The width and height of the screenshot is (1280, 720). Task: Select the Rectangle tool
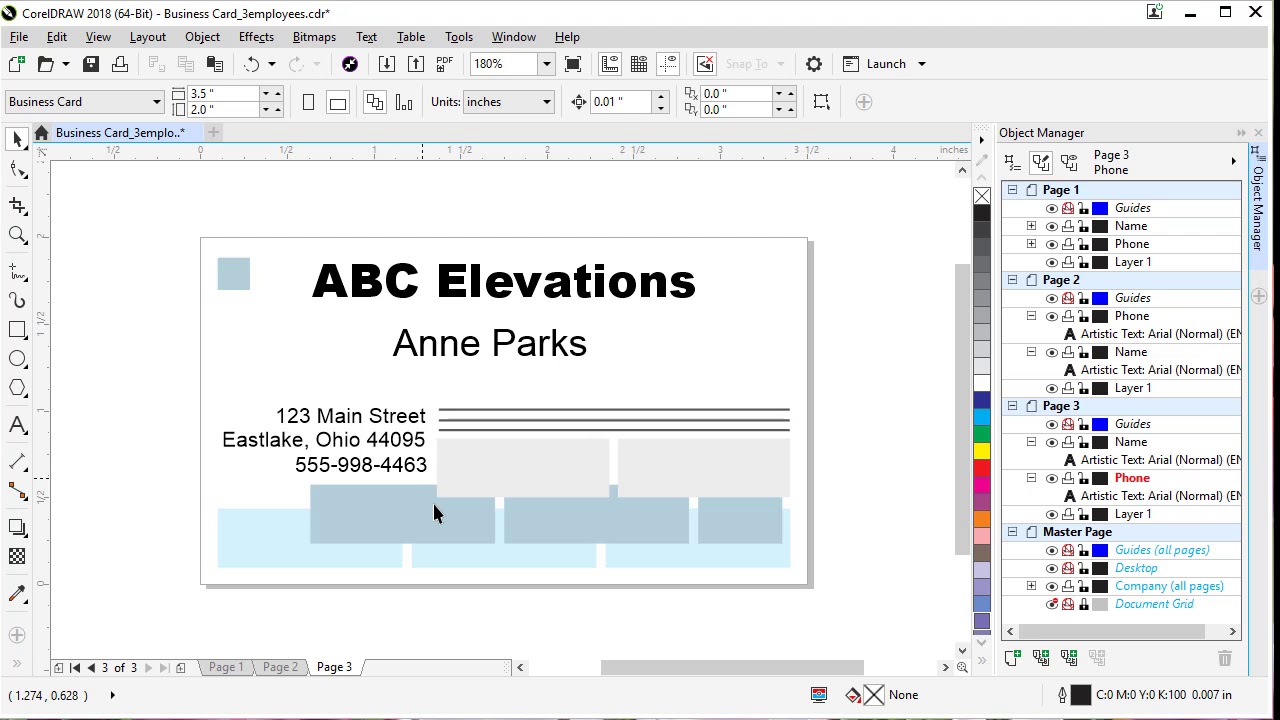[17, 330]
